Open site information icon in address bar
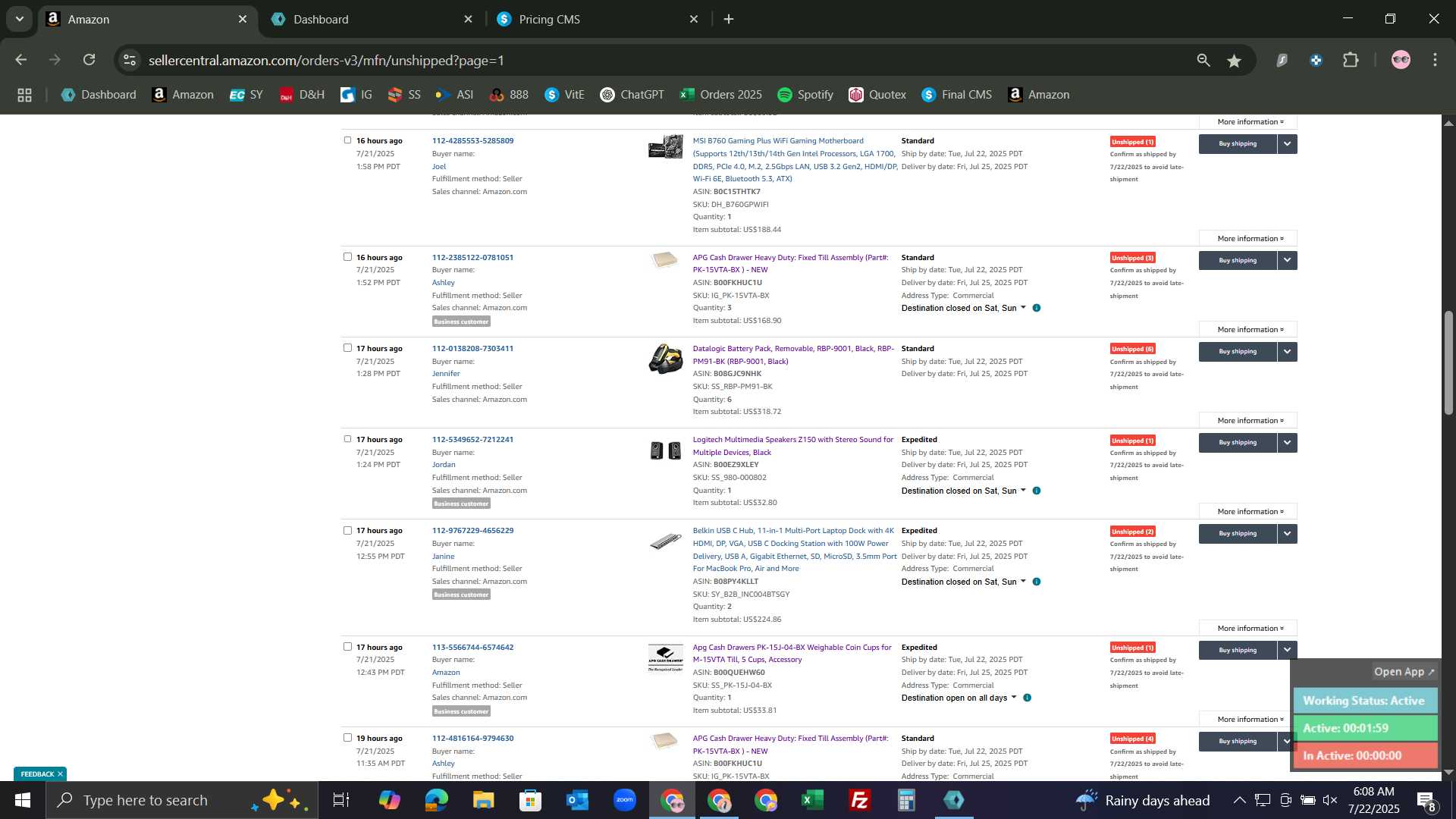Image resolution: width=1456 pixels, height=819 pixels. pyautogui.click(x=130, y=60)
